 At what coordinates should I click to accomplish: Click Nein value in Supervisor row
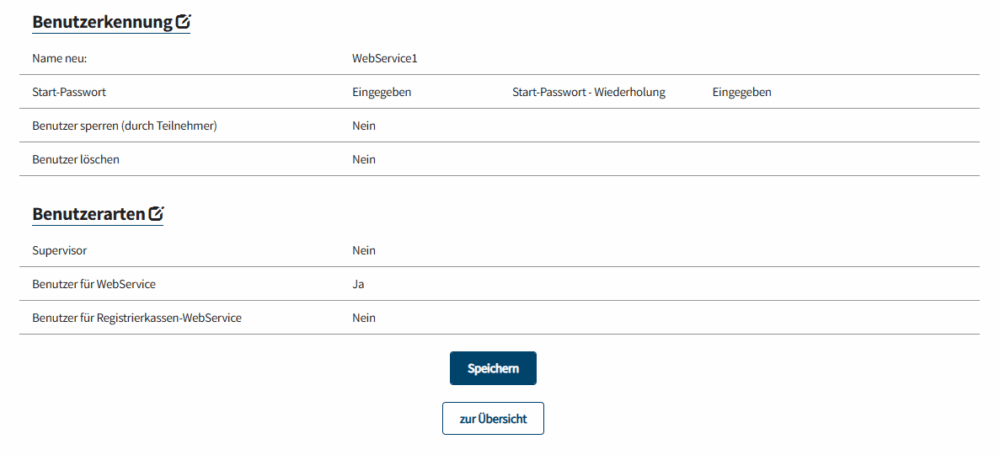coord(364,250)
